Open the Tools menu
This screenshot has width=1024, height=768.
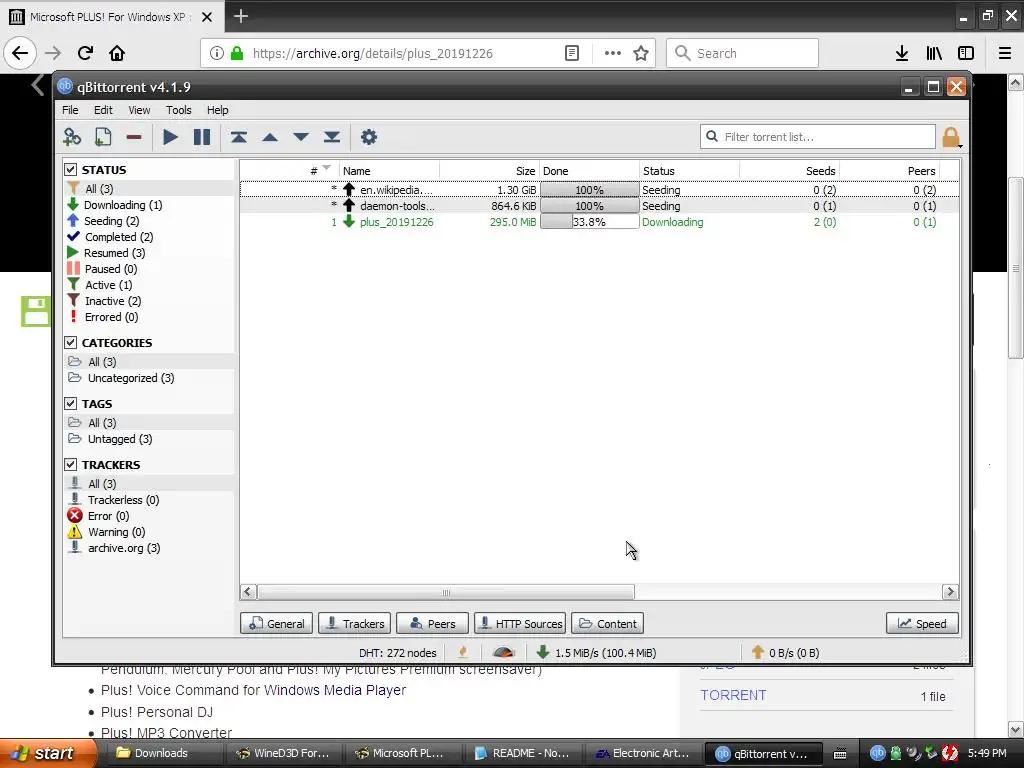tap(178, 110)
